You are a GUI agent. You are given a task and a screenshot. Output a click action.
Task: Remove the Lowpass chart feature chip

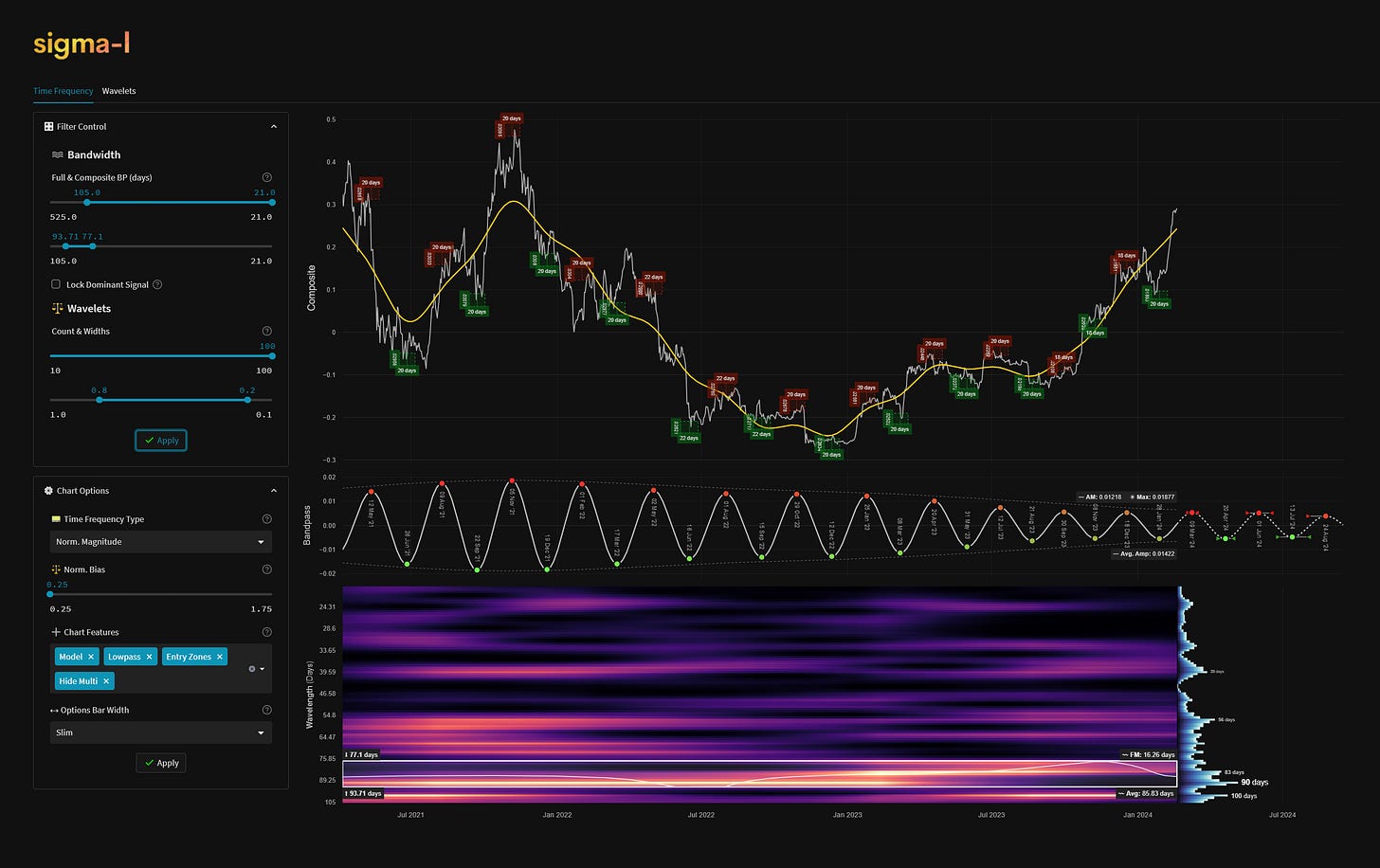[149, 656]
